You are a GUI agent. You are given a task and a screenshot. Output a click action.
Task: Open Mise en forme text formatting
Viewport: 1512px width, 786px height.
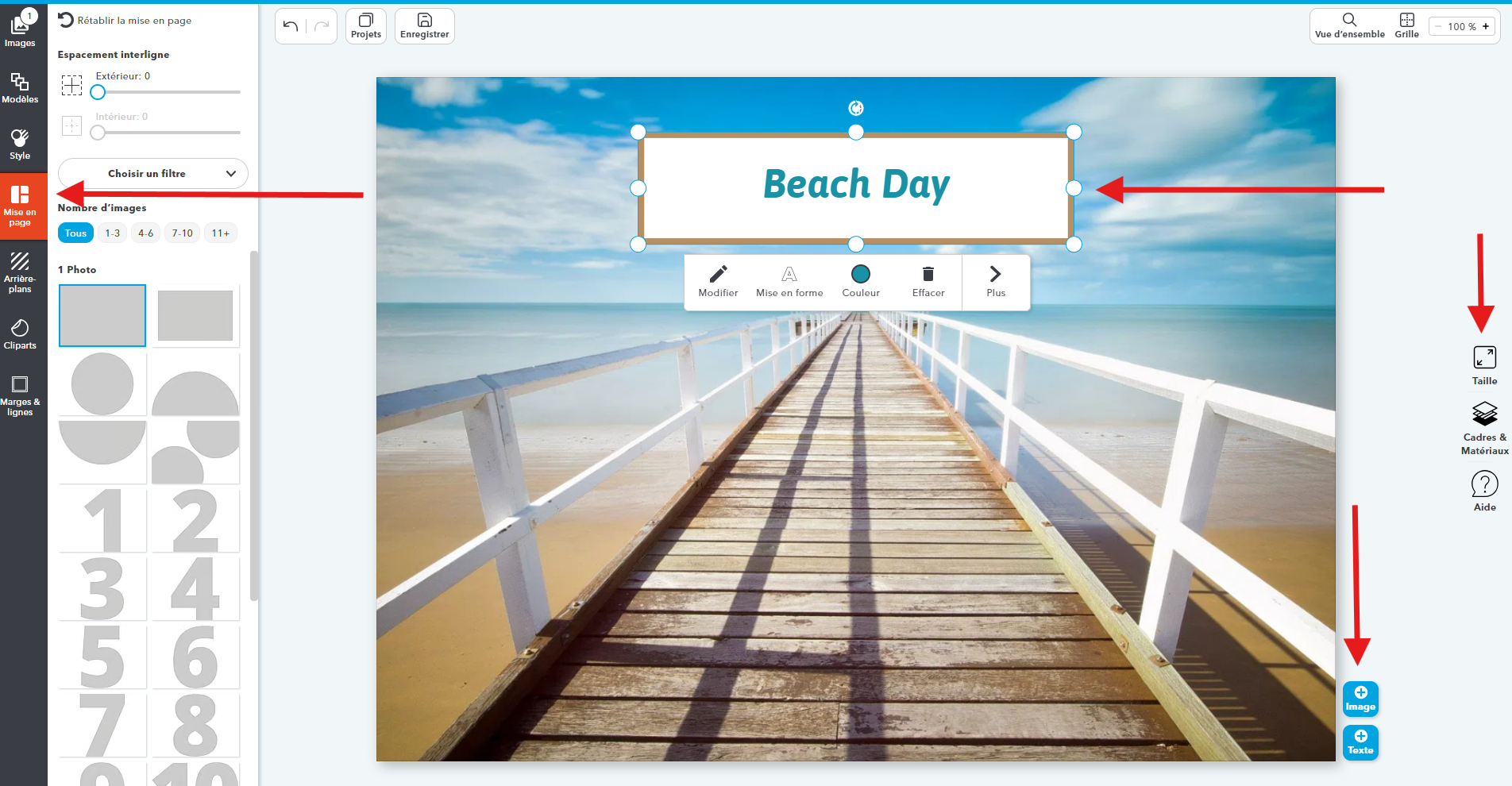[x=789, y=282]
